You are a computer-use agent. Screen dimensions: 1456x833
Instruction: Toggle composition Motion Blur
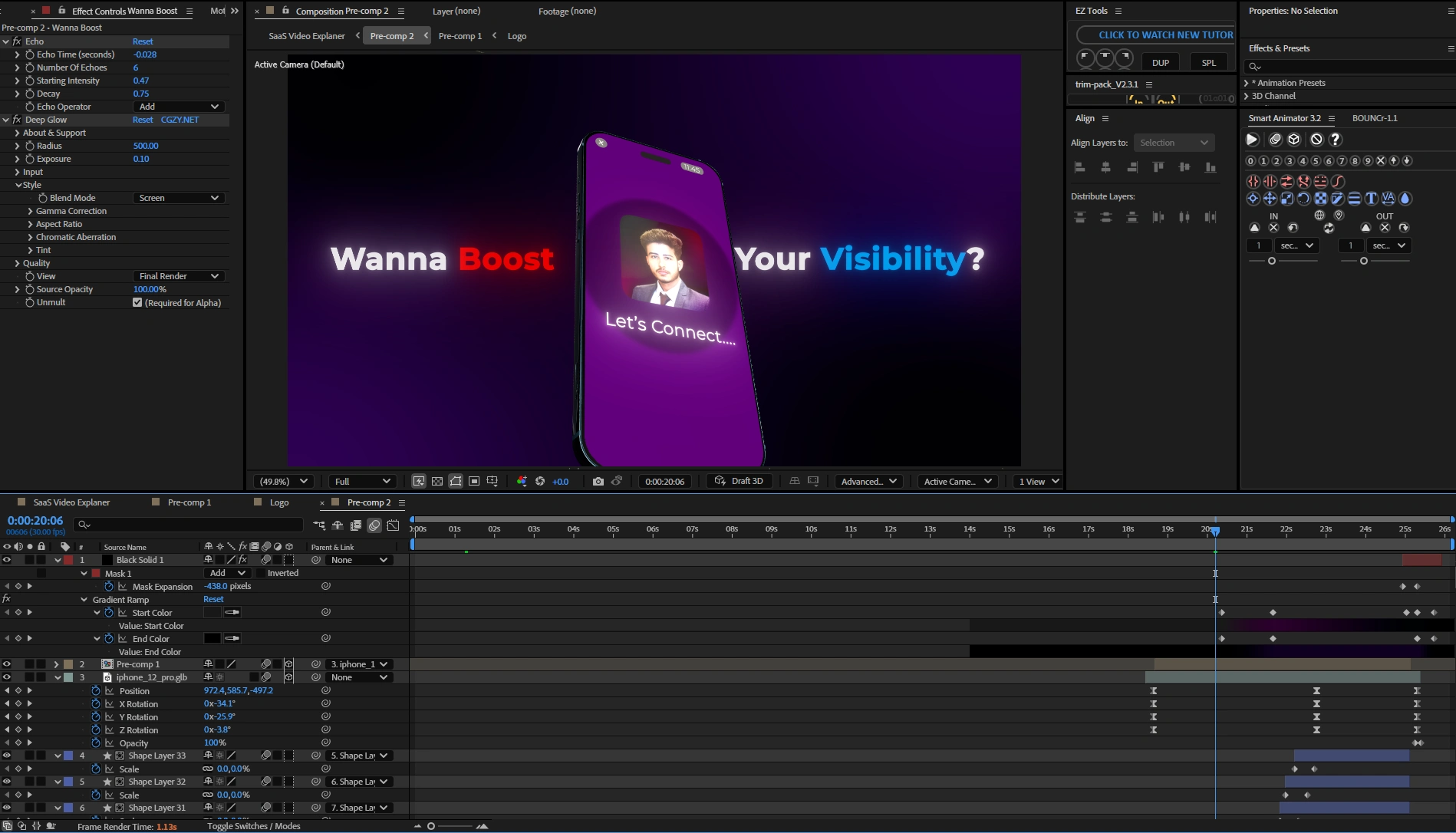(374, 525)
